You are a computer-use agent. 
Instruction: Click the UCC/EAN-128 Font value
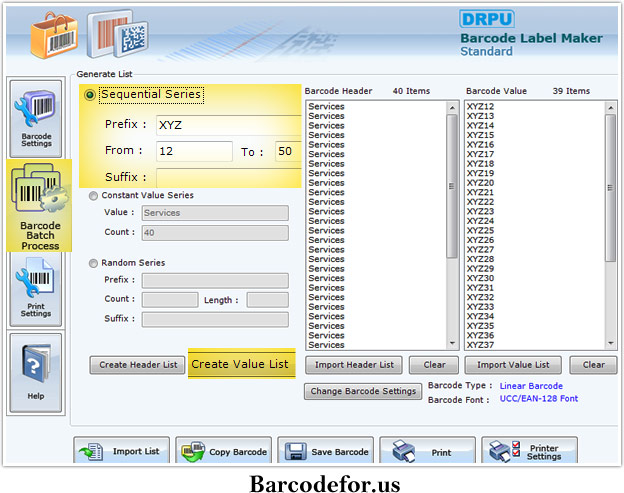click(538, 399)
